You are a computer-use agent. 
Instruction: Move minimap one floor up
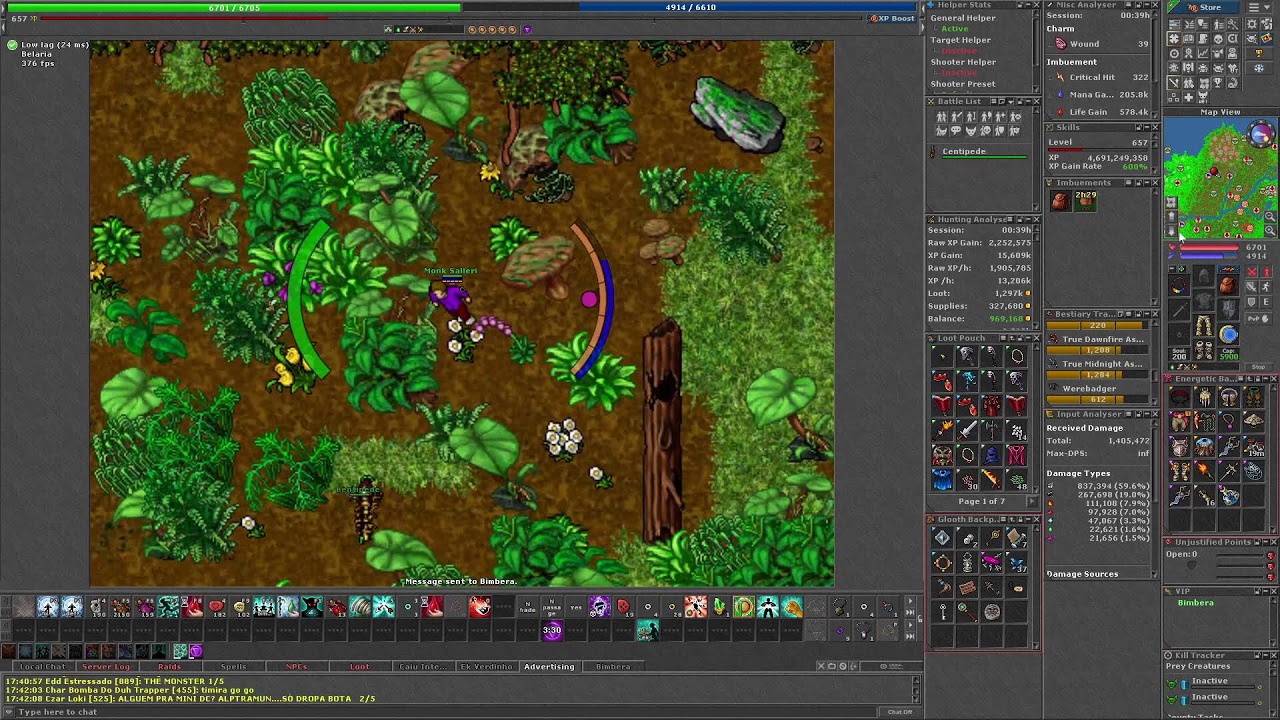1171,217
